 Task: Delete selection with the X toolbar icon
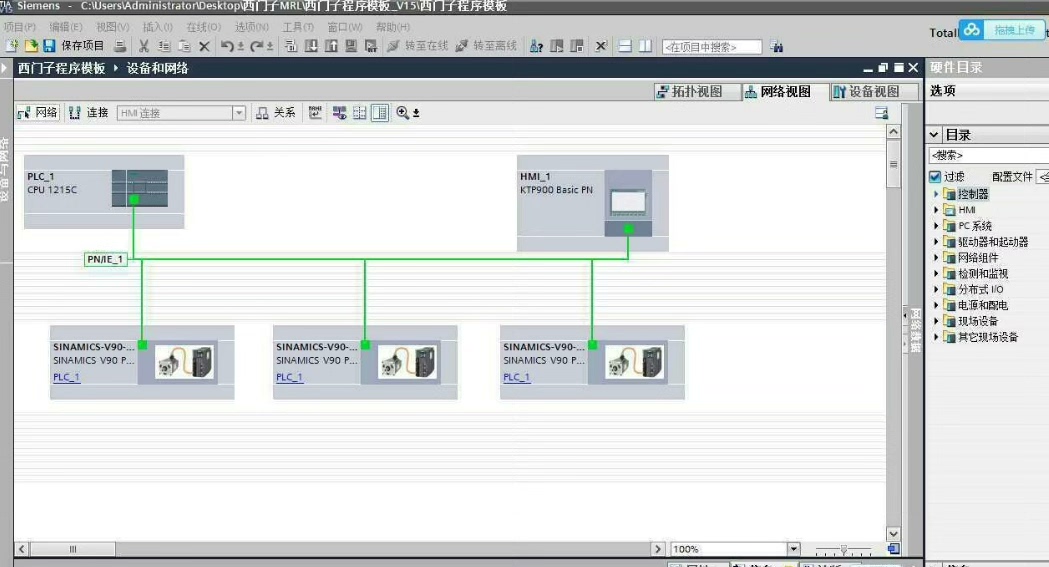(204, 46)
